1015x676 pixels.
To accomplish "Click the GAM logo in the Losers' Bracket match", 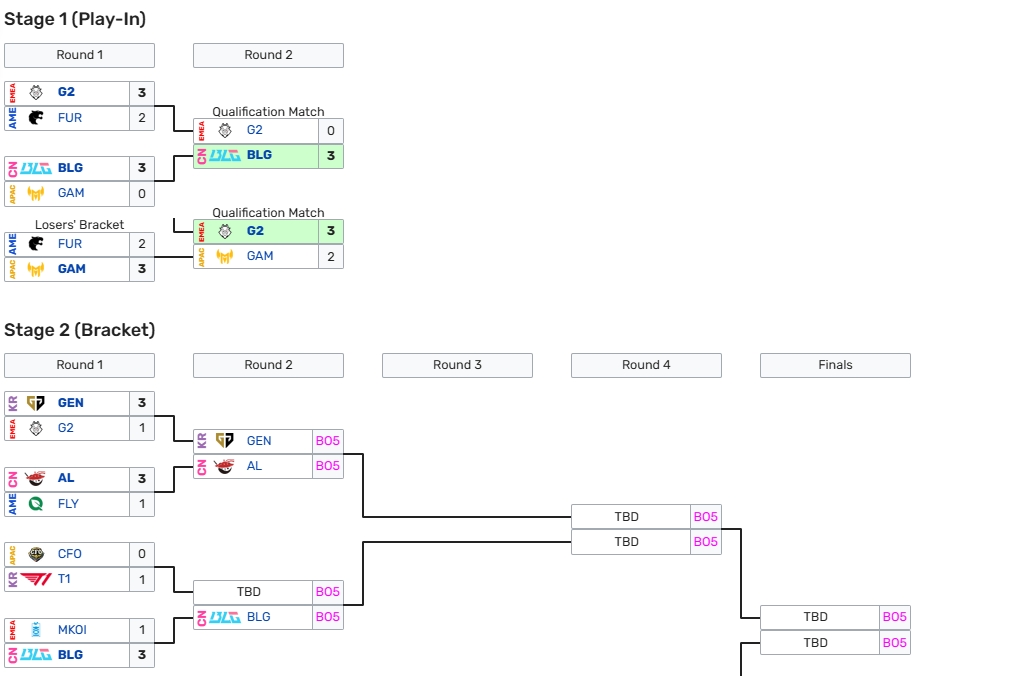I will [37, 269].
